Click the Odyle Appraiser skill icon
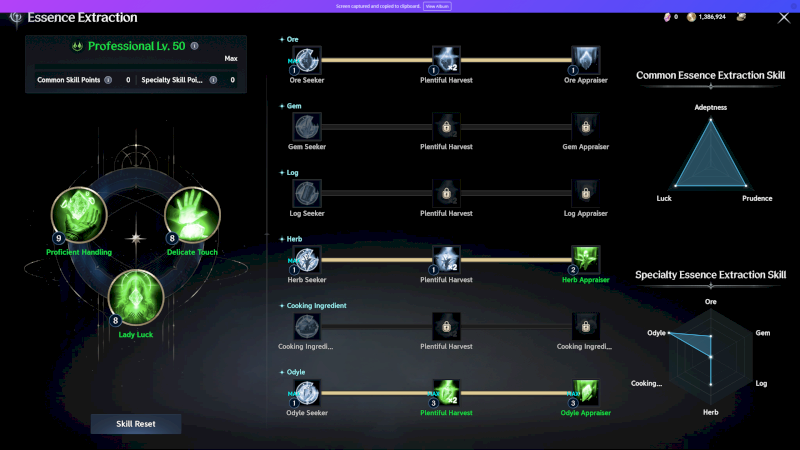Viewport: 800px width, 450px height. coord(586,392)
